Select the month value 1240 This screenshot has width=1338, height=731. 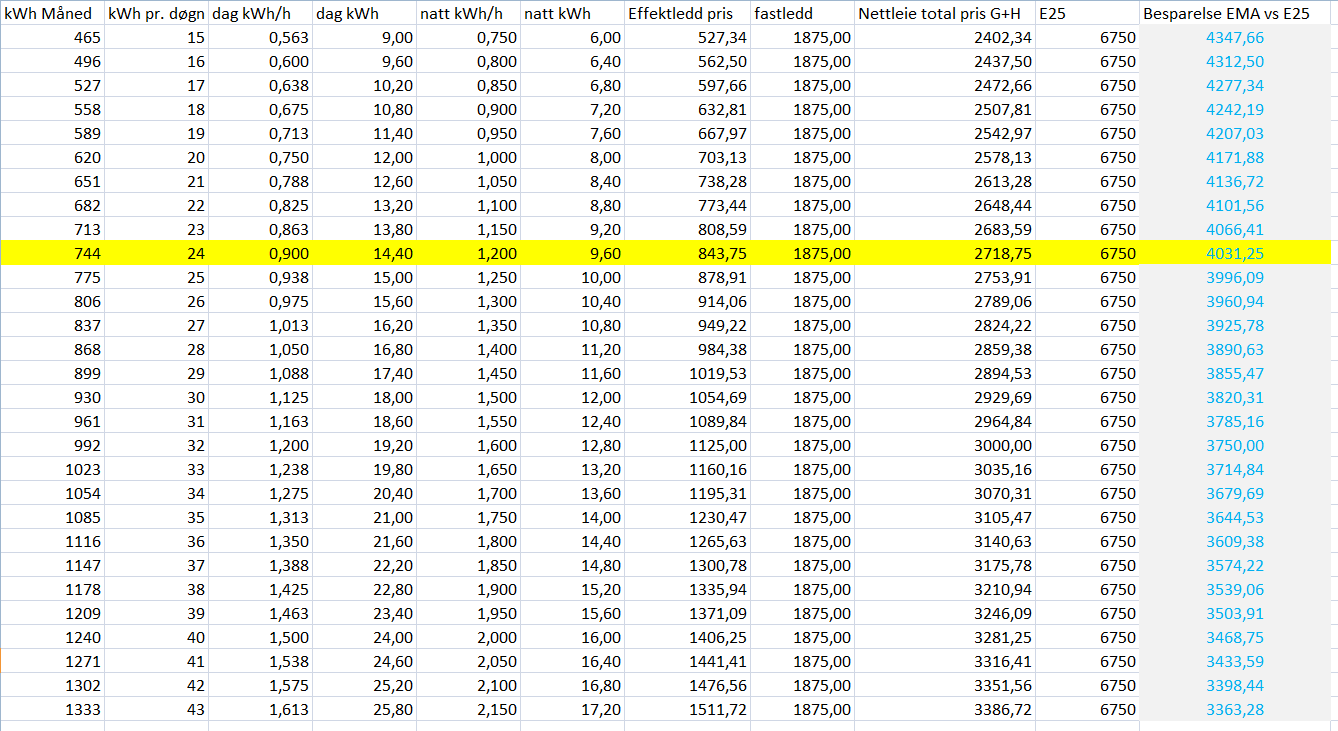(52, 638)
